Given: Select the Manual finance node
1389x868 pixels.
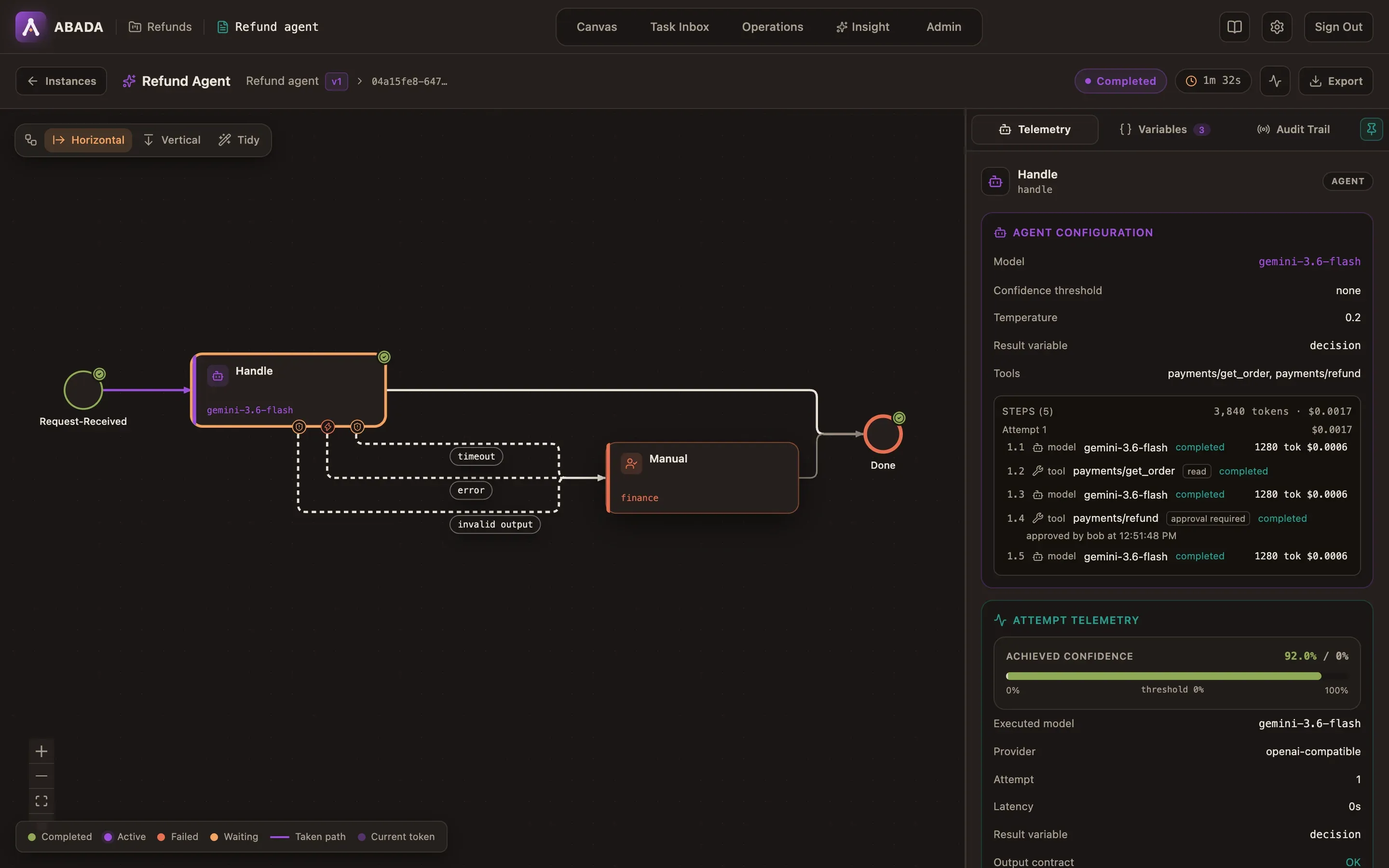Looking at the screenshot, I should 703,477.
